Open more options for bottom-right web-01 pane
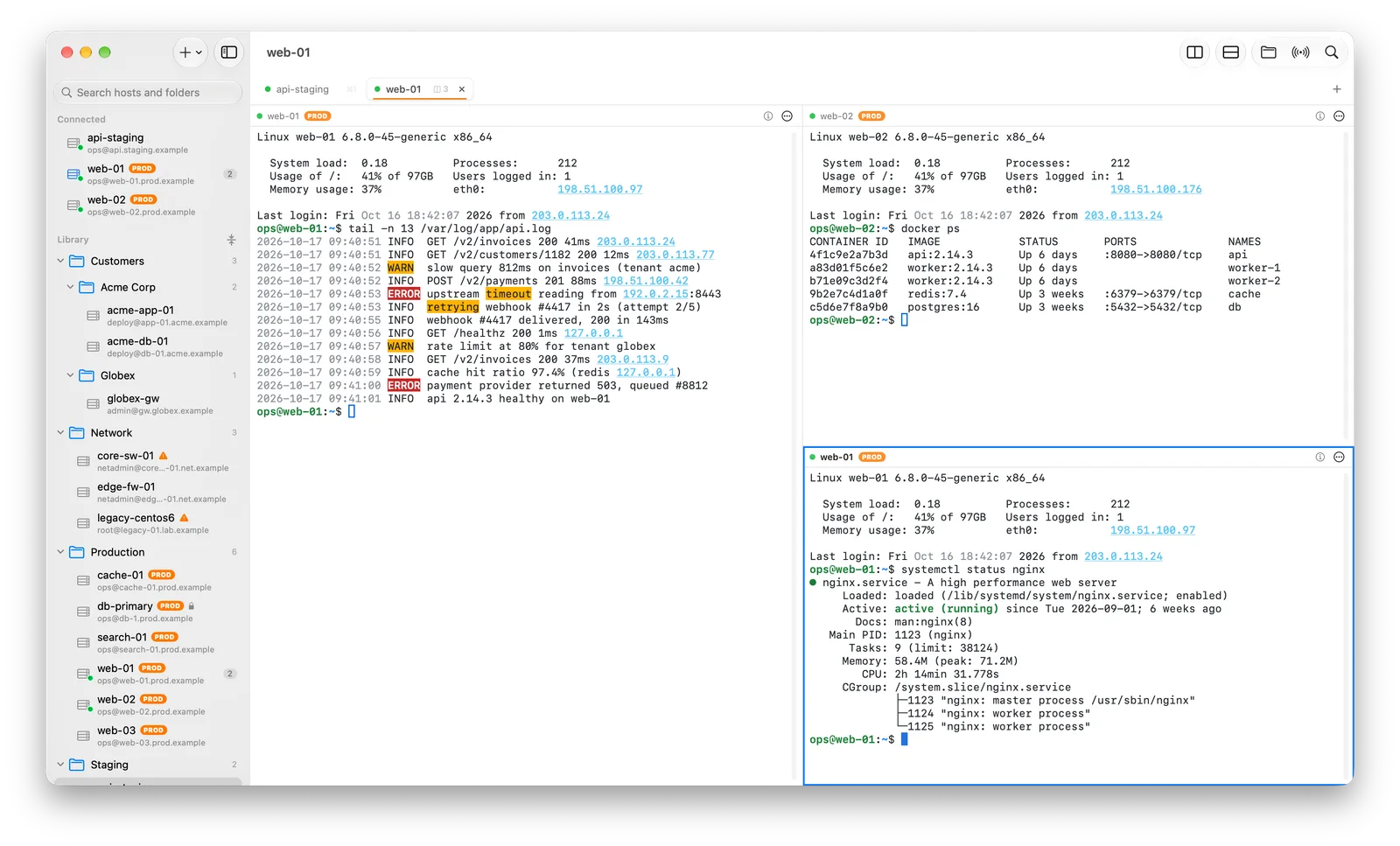1400x846 pixels. tap(1339, 458)
